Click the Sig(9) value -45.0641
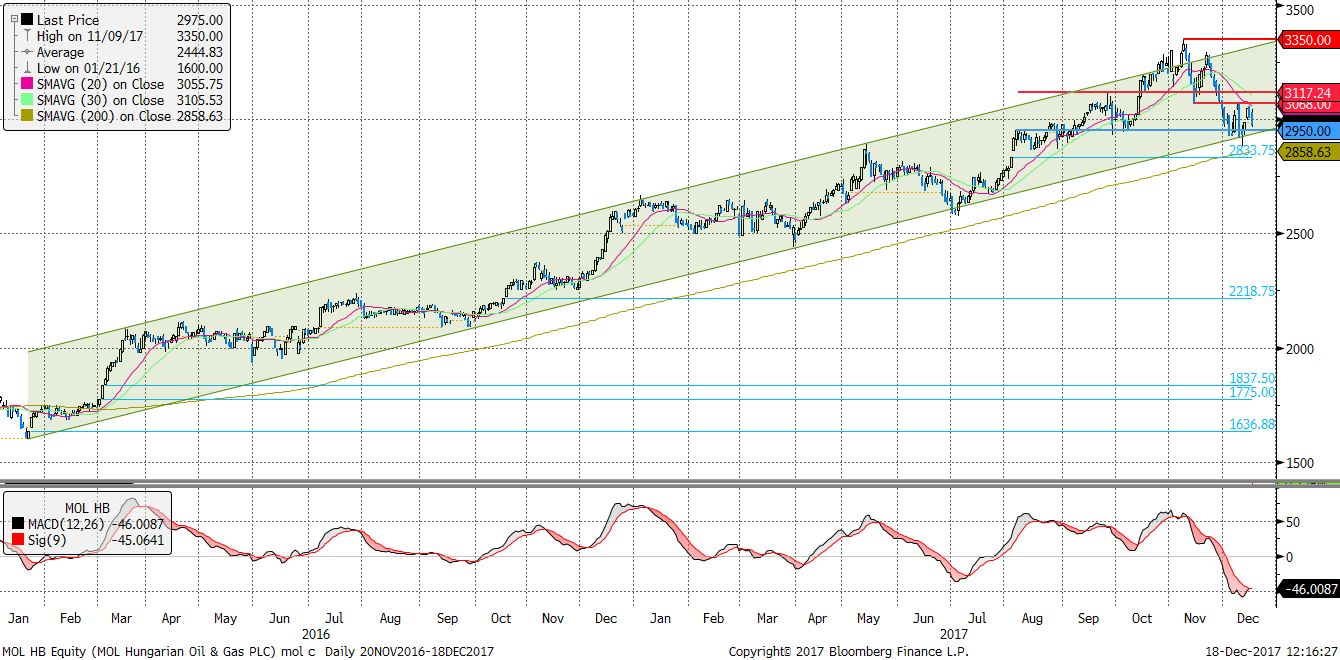Image resolution: width=1340 pixels, height=660 pixels. pos(139,541)
